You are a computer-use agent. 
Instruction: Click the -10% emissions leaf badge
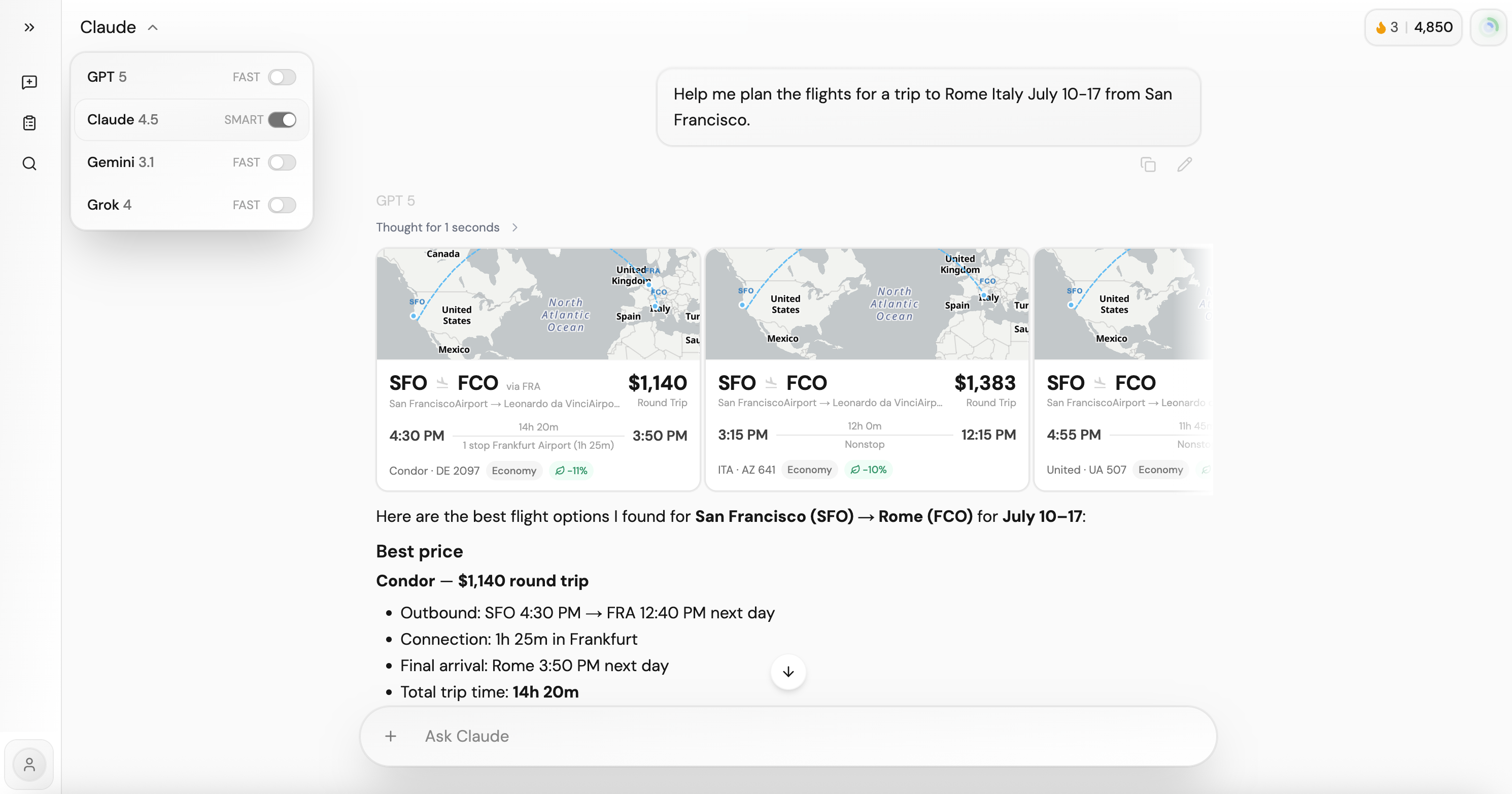pyautogui.click(x=869, y=470)
